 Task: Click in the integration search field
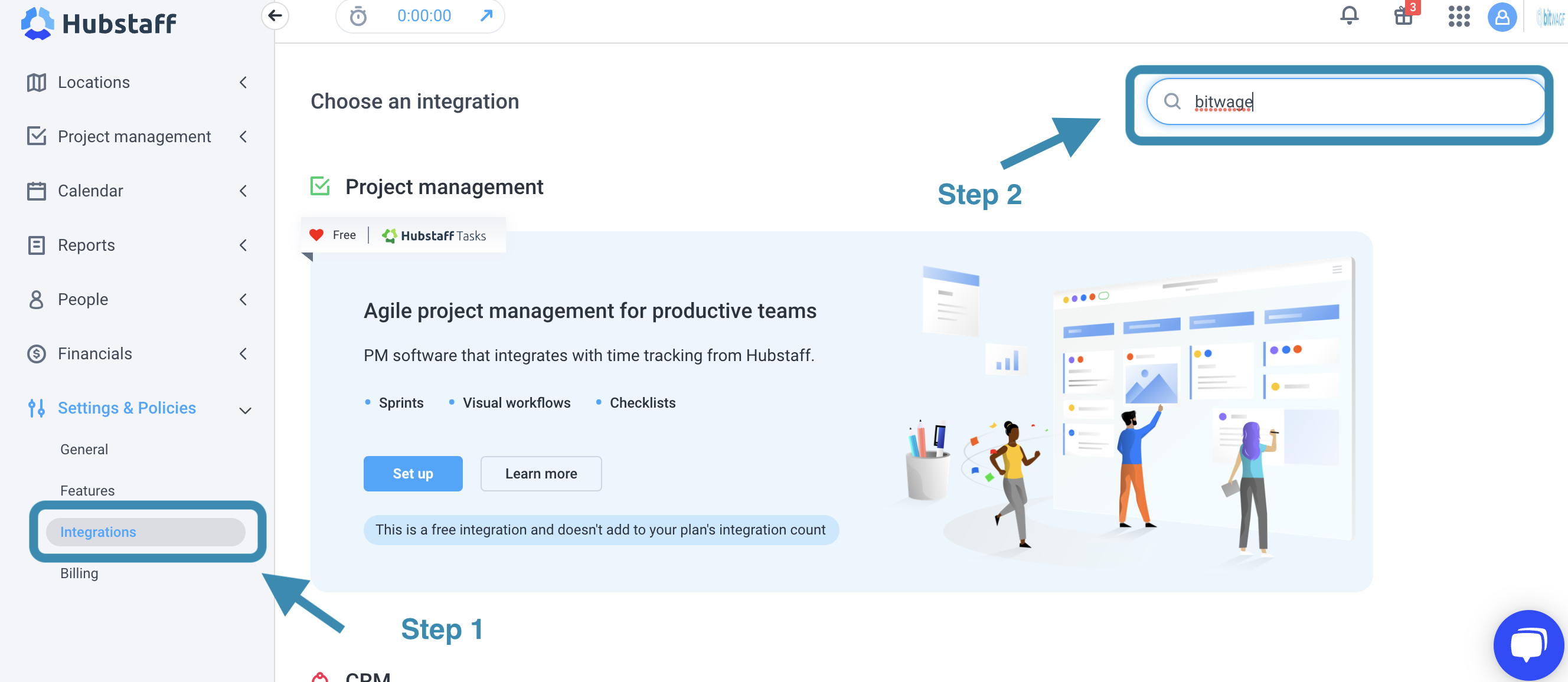tap(1345, 101)
